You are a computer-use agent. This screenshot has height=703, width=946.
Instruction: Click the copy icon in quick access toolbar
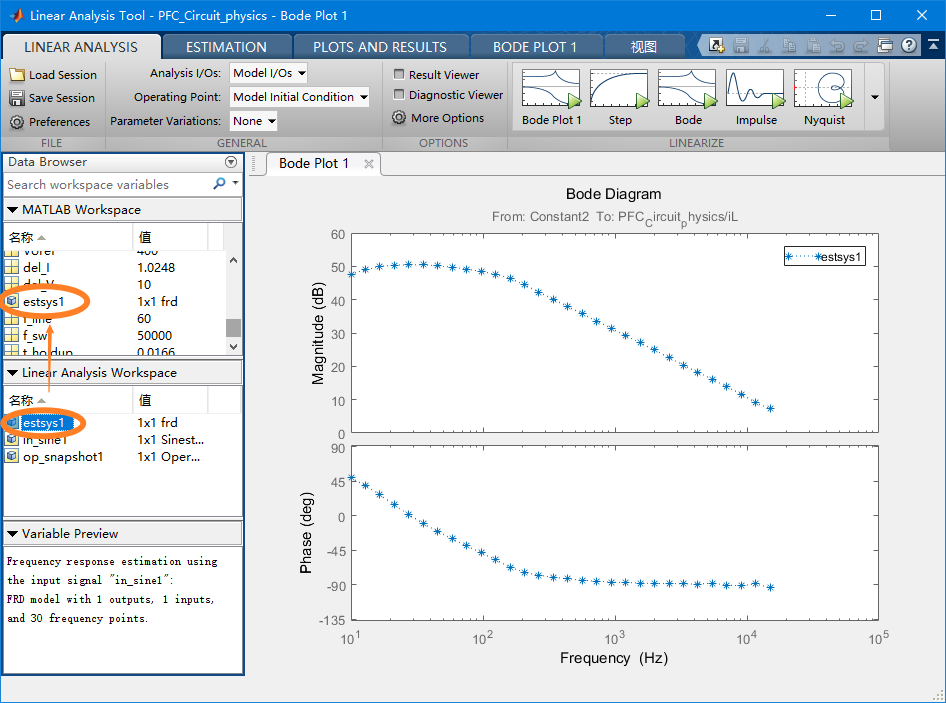coord(789,45)
